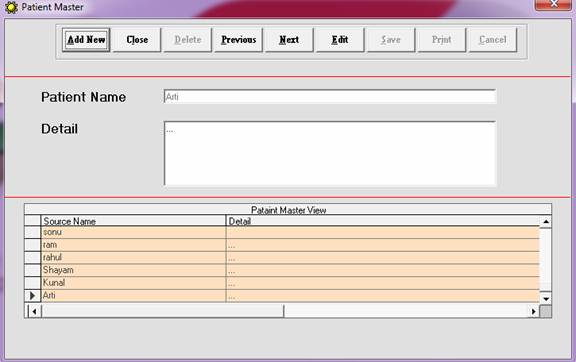Focus the Detail text area
Image resolution: width=576 pixels, height=362 pixels.
pos(330,154)
